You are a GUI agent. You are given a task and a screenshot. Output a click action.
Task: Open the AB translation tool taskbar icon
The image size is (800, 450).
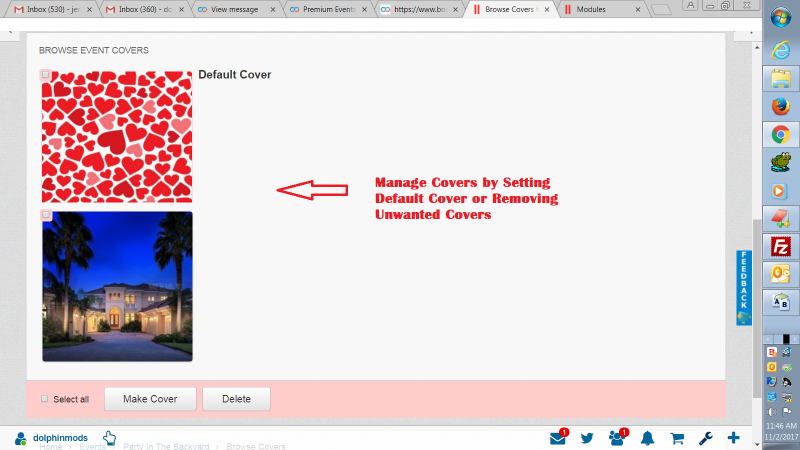[781, 302]
